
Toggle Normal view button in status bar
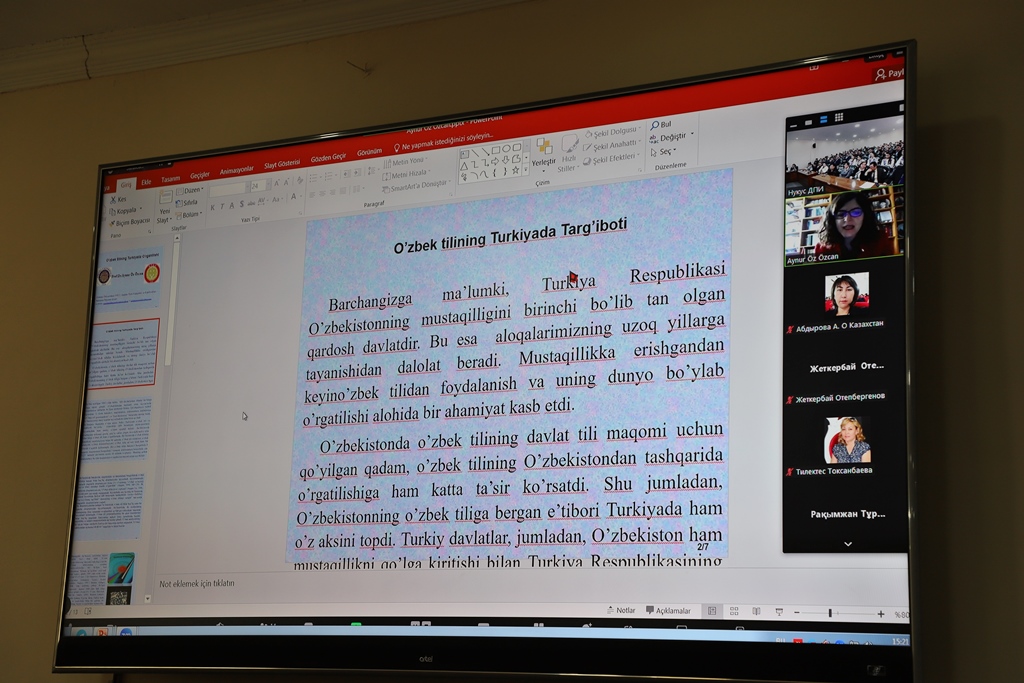click(711, 610)
